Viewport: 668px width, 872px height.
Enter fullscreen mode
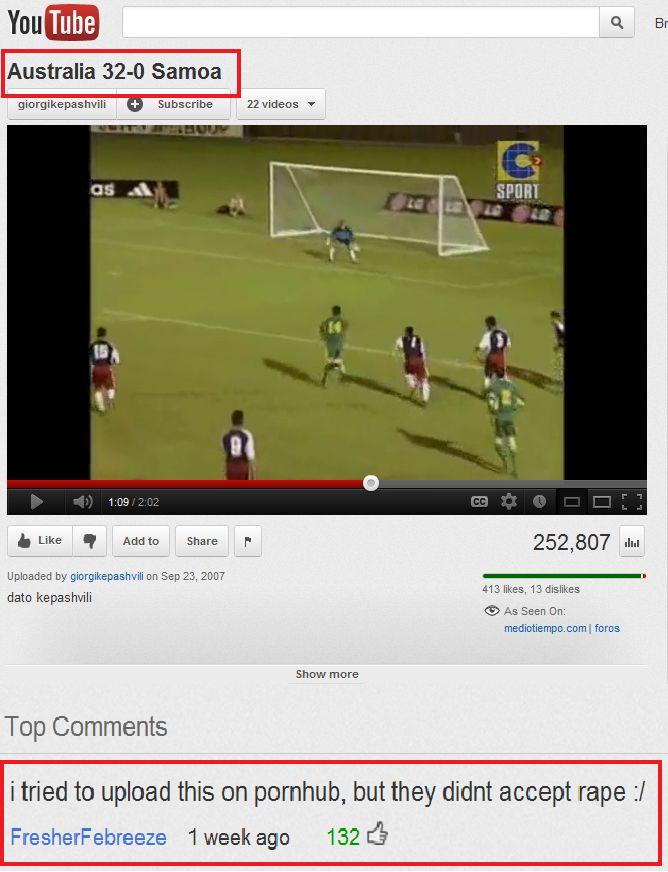pyautogui.click(x=632, y=502)
